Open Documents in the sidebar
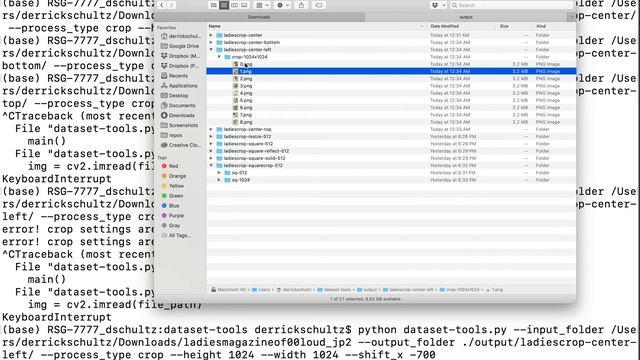 (x=178, y=105)
